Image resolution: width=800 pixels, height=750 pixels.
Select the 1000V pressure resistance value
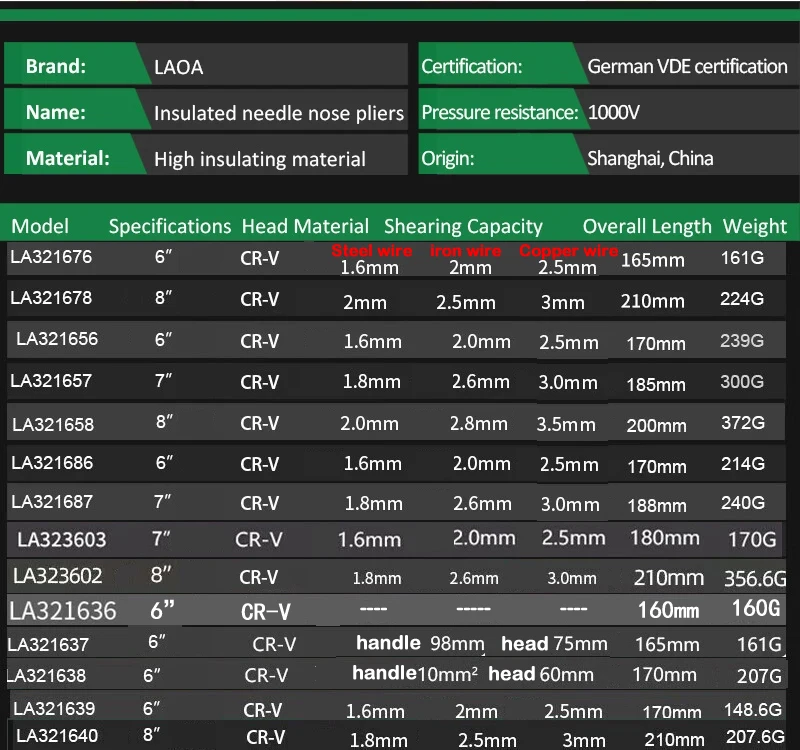pyautogui.click(x=613, y=112)
